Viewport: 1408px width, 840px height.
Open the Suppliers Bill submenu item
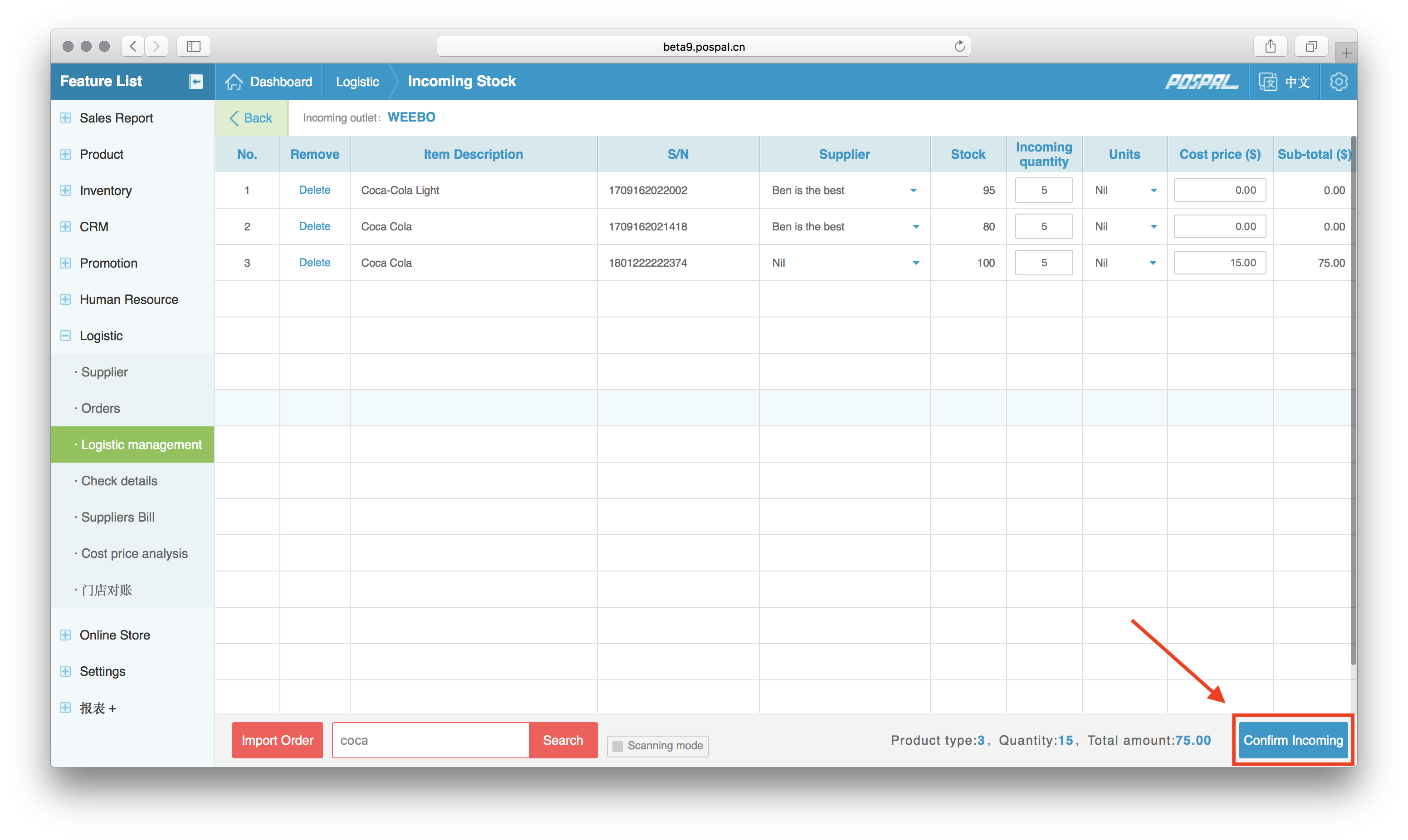117,517
